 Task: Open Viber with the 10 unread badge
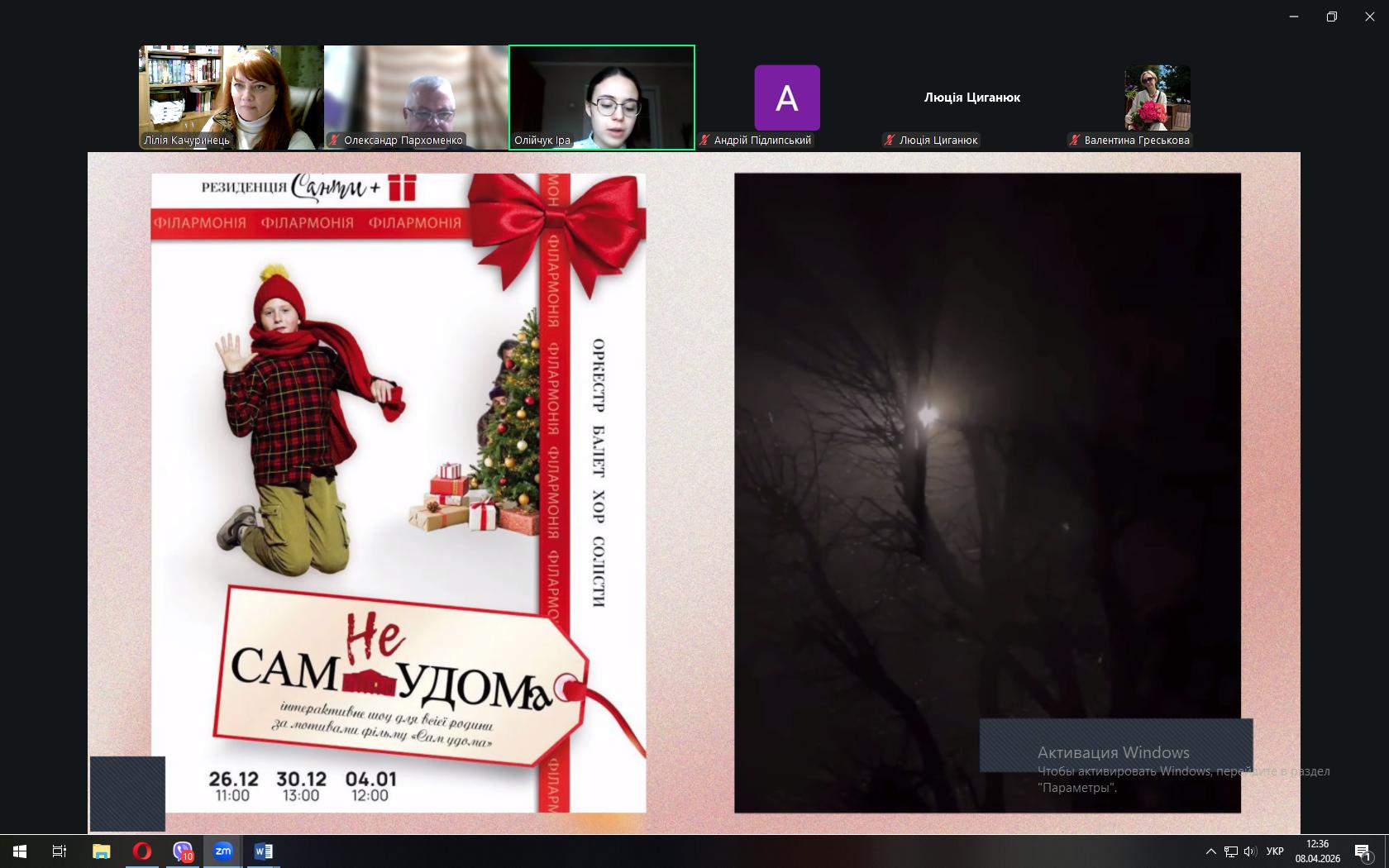pyautogui.click(x=183, y=851)
